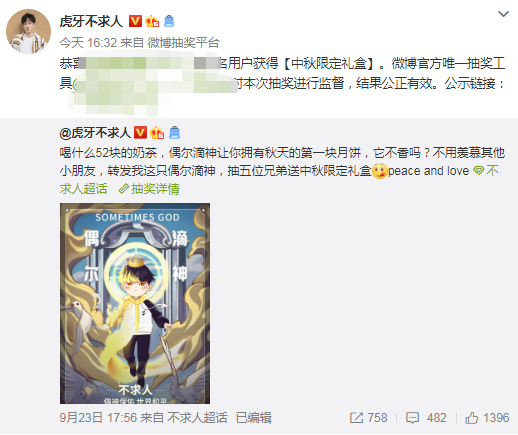Click the V verified badge in the reposted post
The height and width of the screenshot is (435, 518).
[x=140, y=133]
